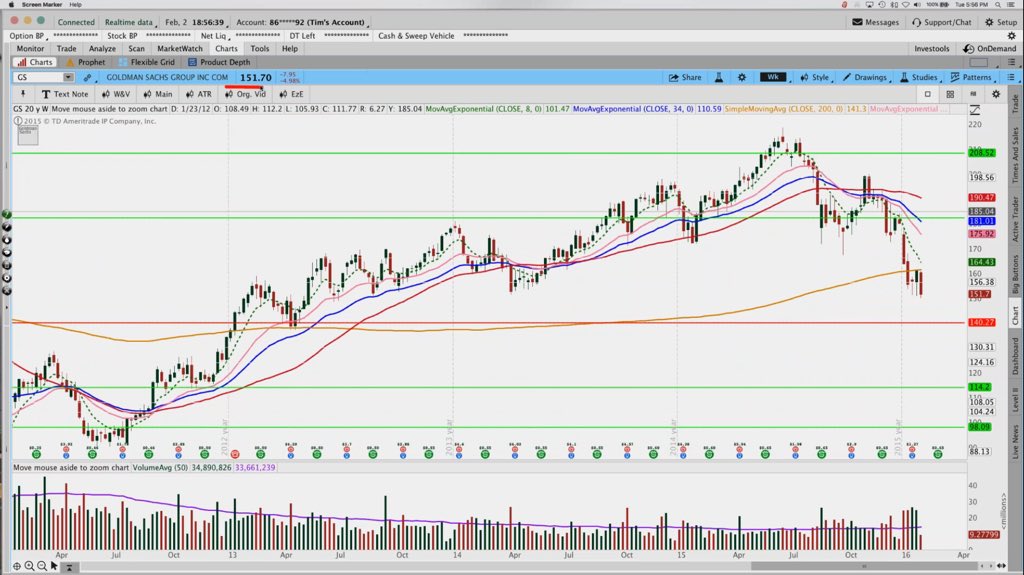1024x575 pixels.
Task: Open the Setup gear menu
Action: point(1000,22)
